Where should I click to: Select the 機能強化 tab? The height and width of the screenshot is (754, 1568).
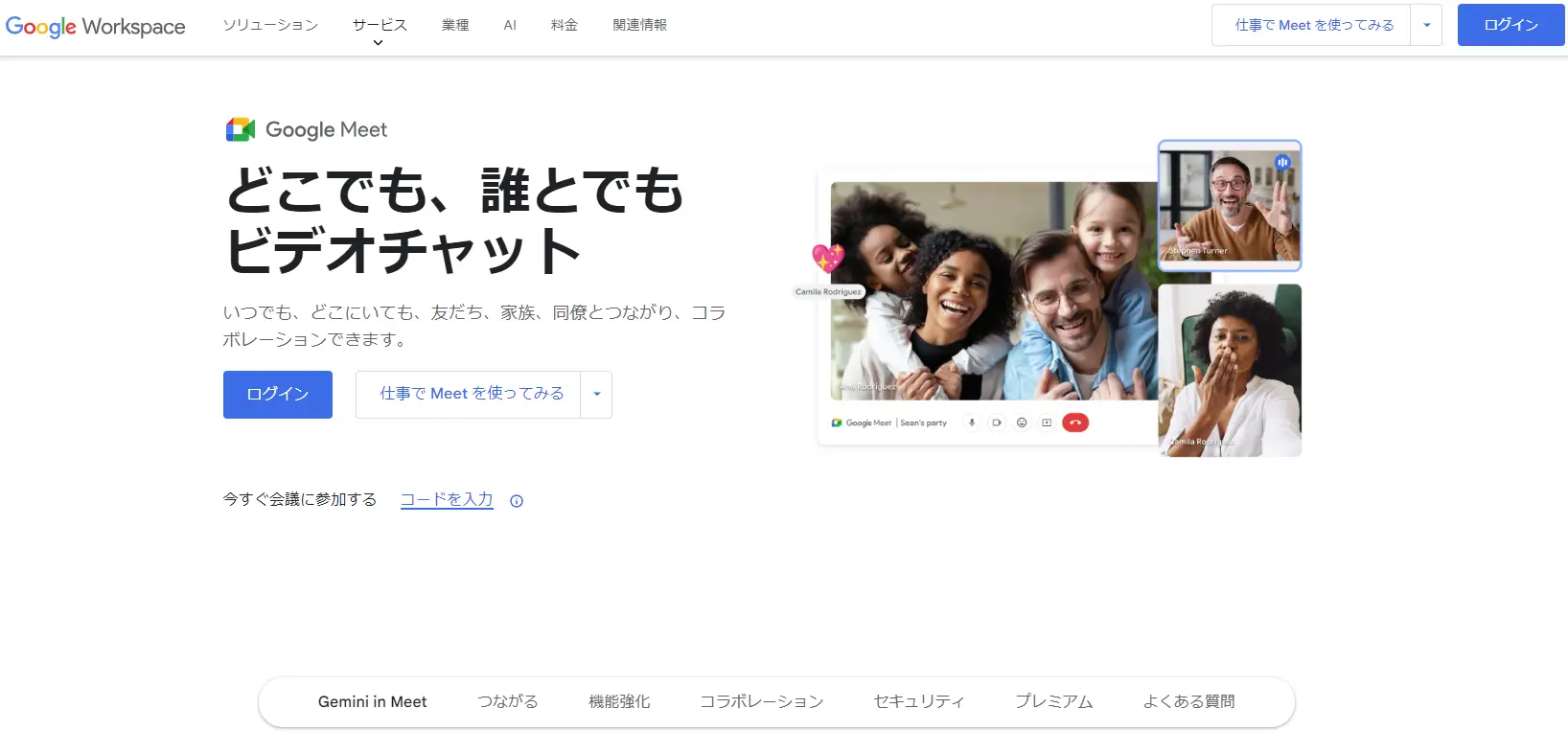619,702
